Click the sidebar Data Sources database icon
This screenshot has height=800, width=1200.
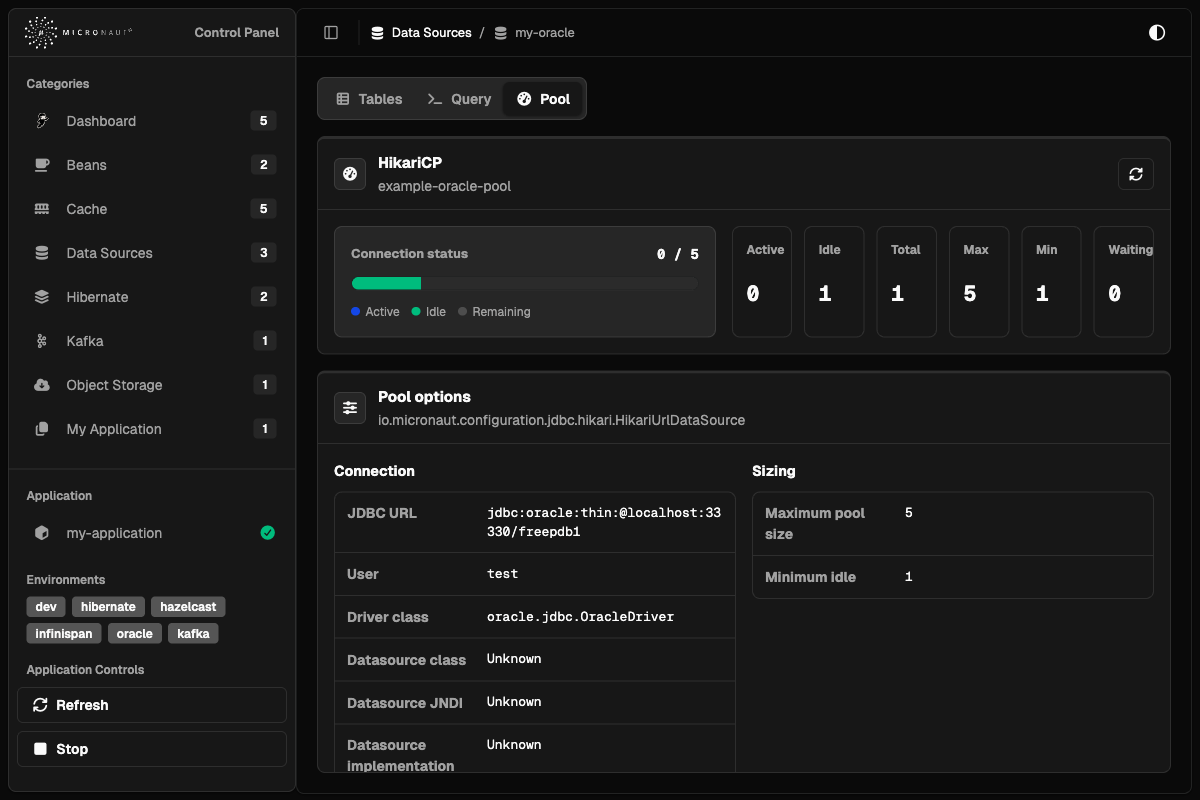[42, 253]
